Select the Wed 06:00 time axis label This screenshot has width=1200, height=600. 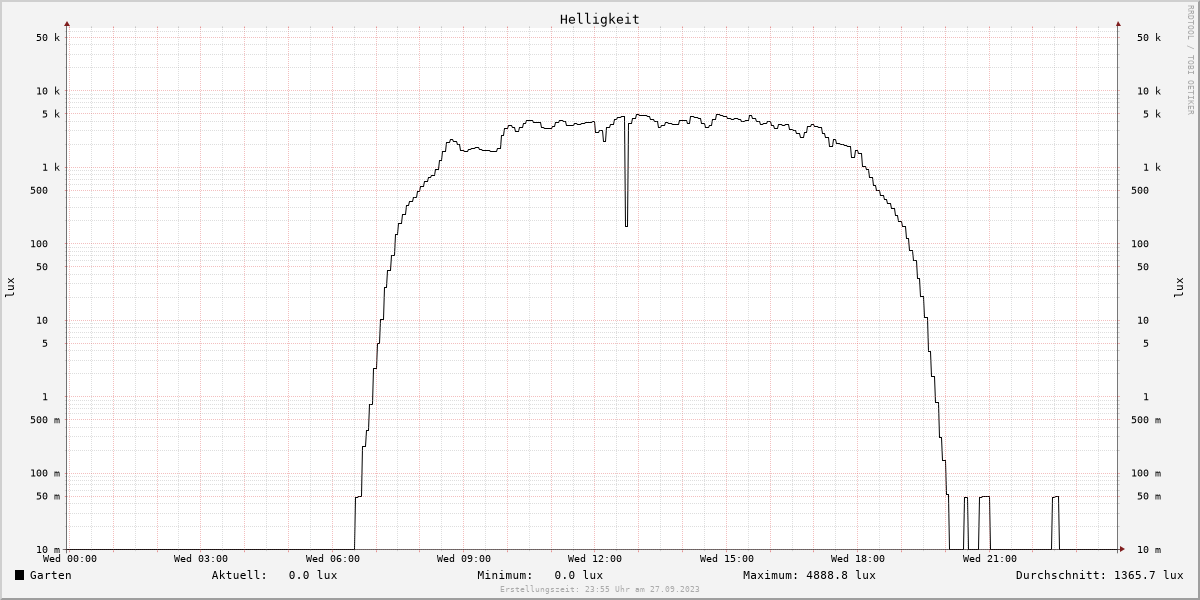pos(333,559)
